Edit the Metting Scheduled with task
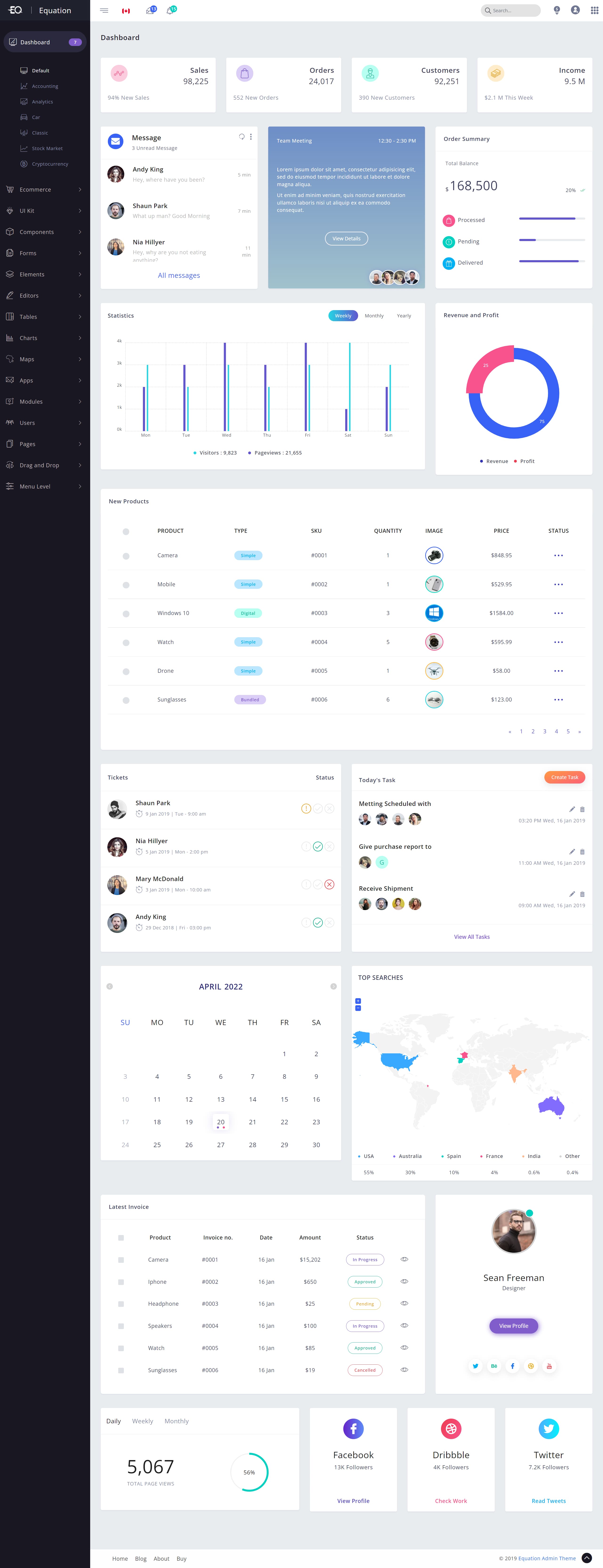 572,809
